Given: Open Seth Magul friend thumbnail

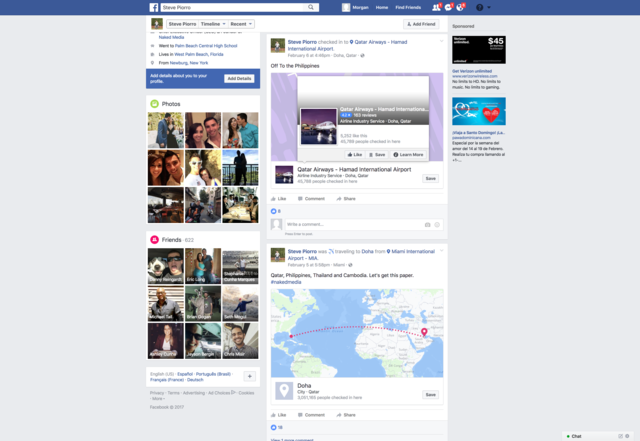Looking at the screenshot, I should pos(240,303).
